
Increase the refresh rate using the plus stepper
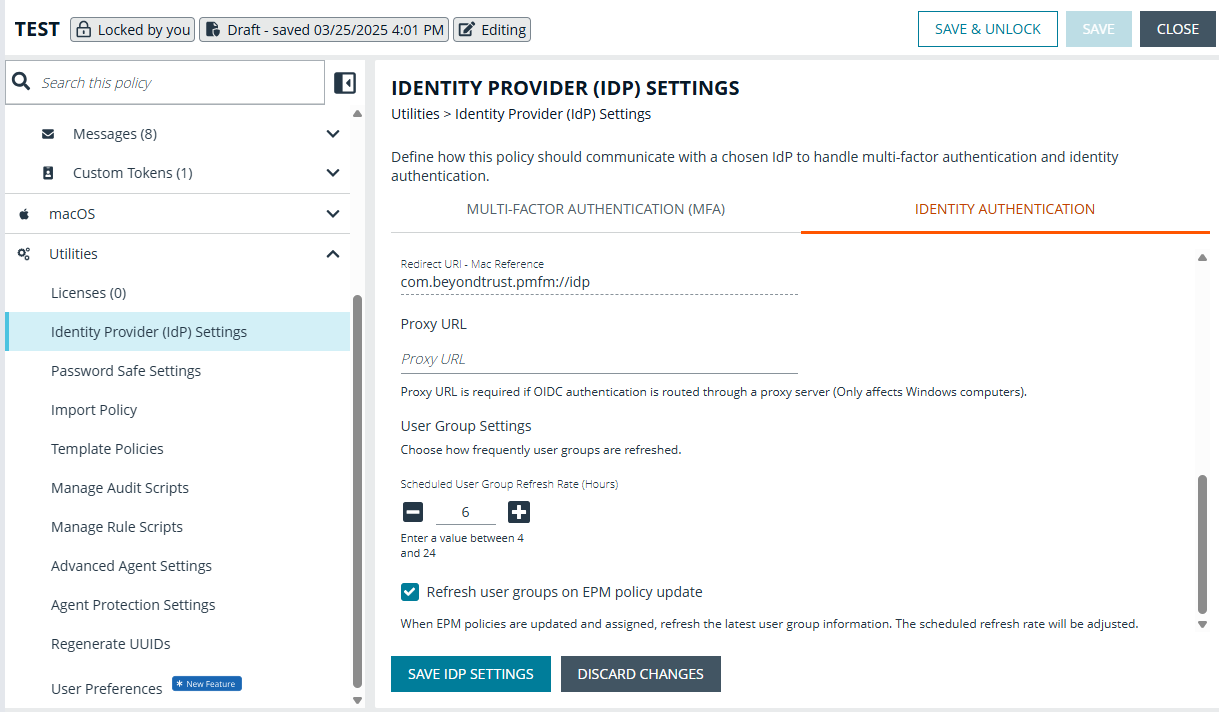(518, 512)
